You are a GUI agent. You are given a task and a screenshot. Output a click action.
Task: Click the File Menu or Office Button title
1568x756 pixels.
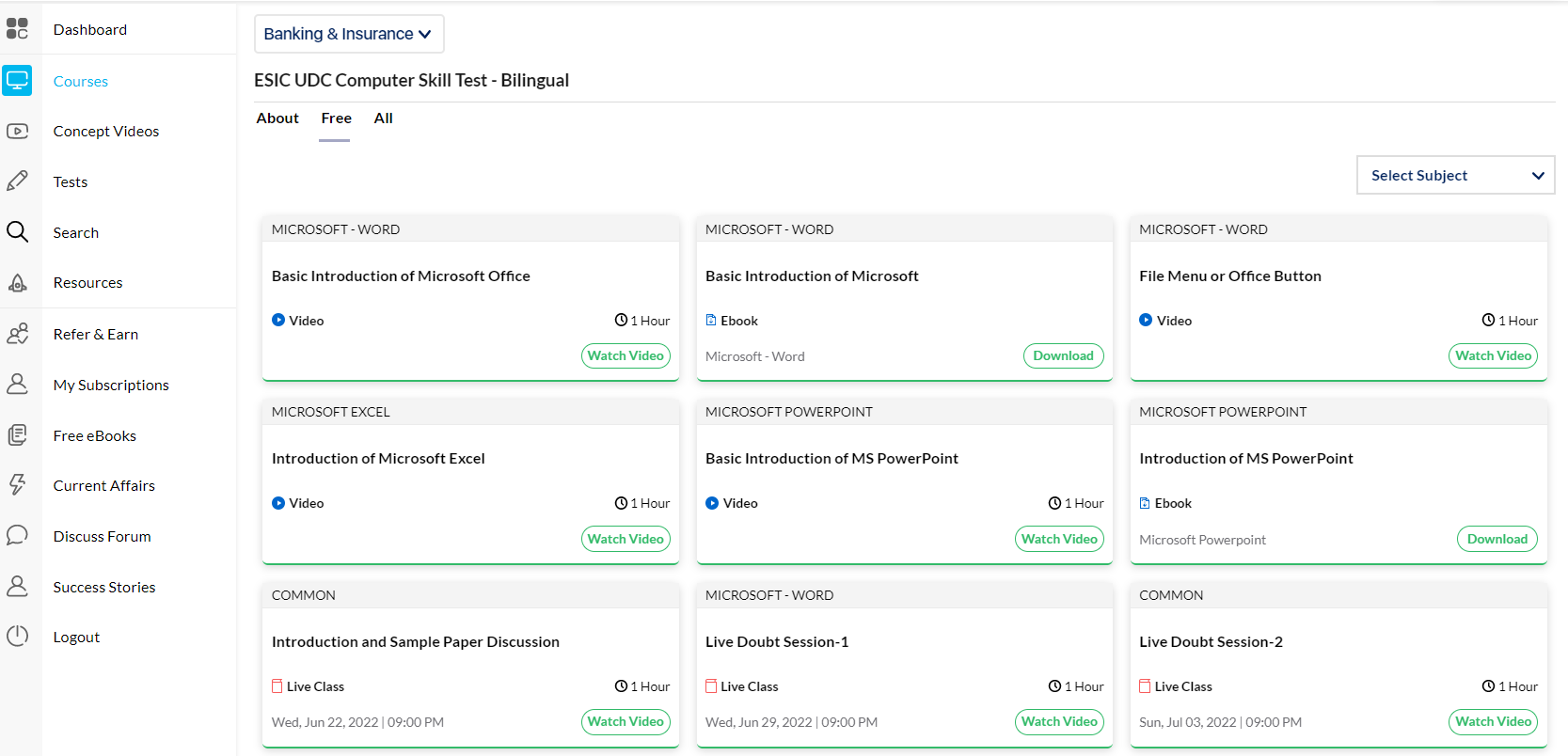click(1230, 276)
